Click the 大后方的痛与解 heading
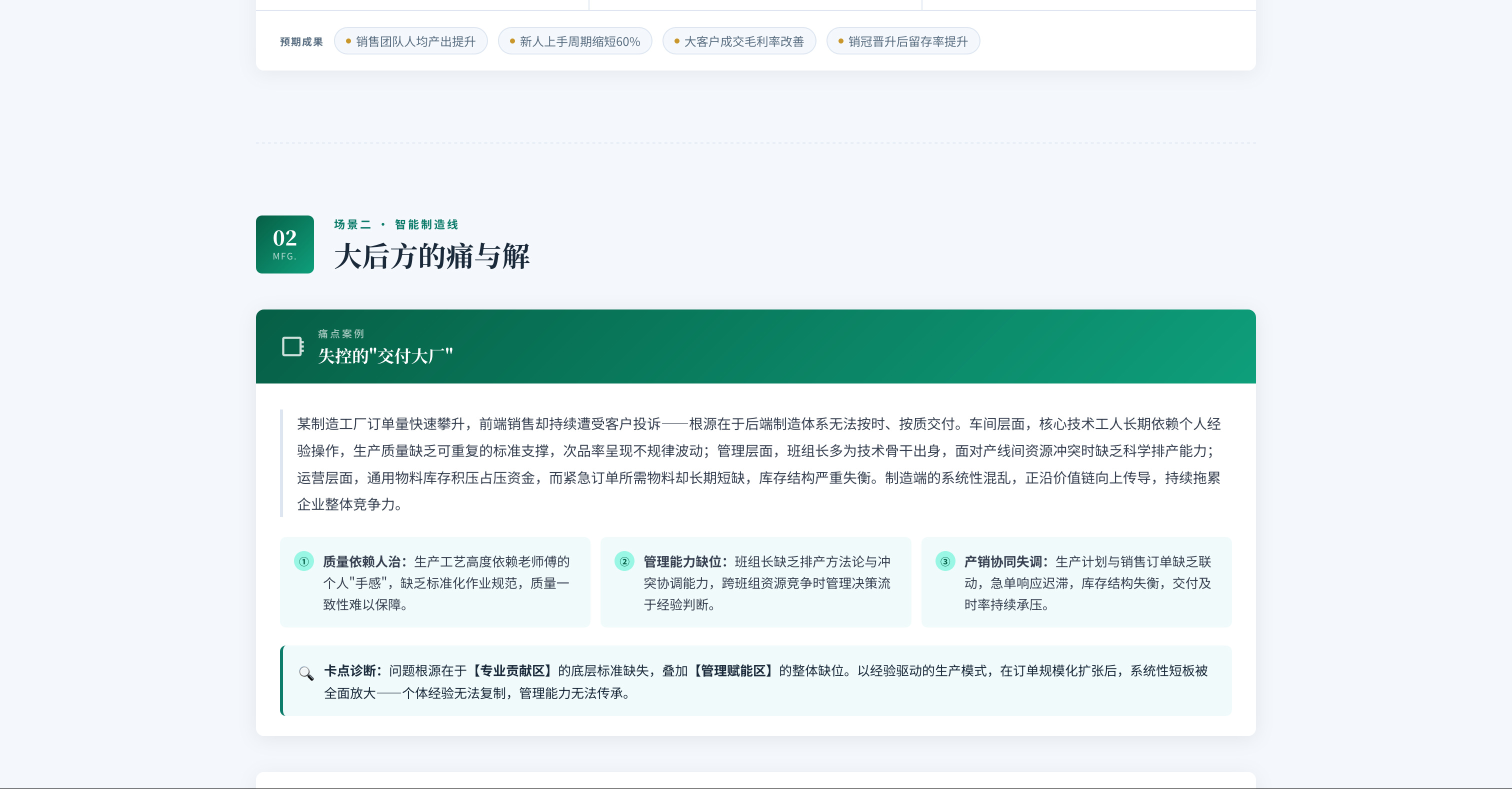The height and width of the screenshot is (789, 1512). (431, 256)
